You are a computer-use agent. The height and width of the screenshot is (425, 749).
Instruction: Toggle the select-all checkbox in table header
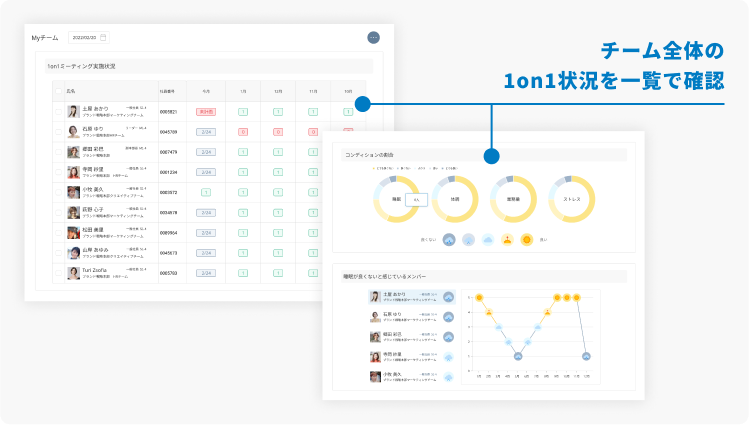click(x=60, y=90)
